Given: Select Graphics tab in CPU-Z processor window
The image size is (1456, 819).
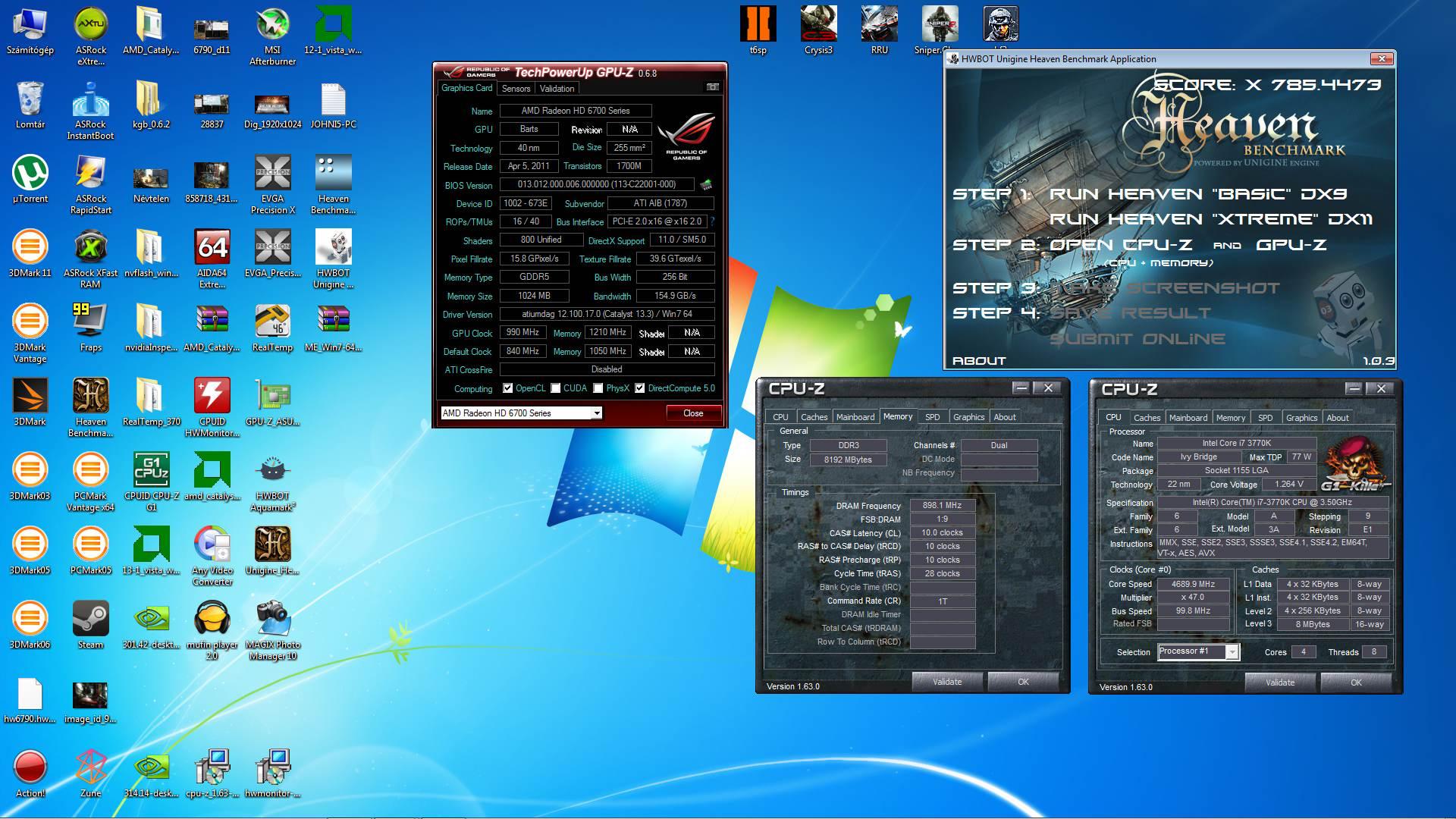Looking at the screenshot, I should [x=1301, y=418].
